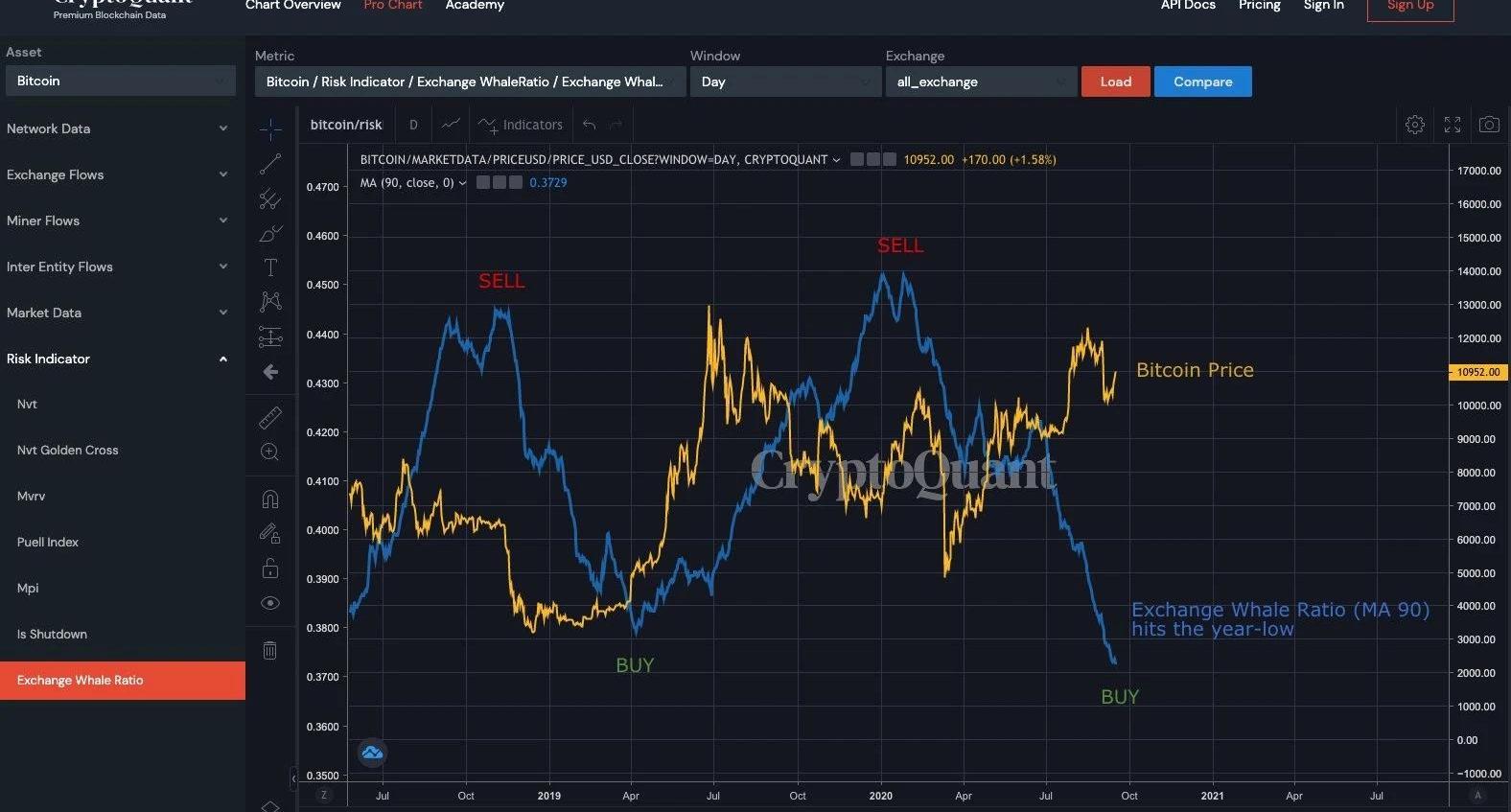Open chart settings gear icon
The width and height of the screenshot is (1511, 812).
coord(1414,125)
